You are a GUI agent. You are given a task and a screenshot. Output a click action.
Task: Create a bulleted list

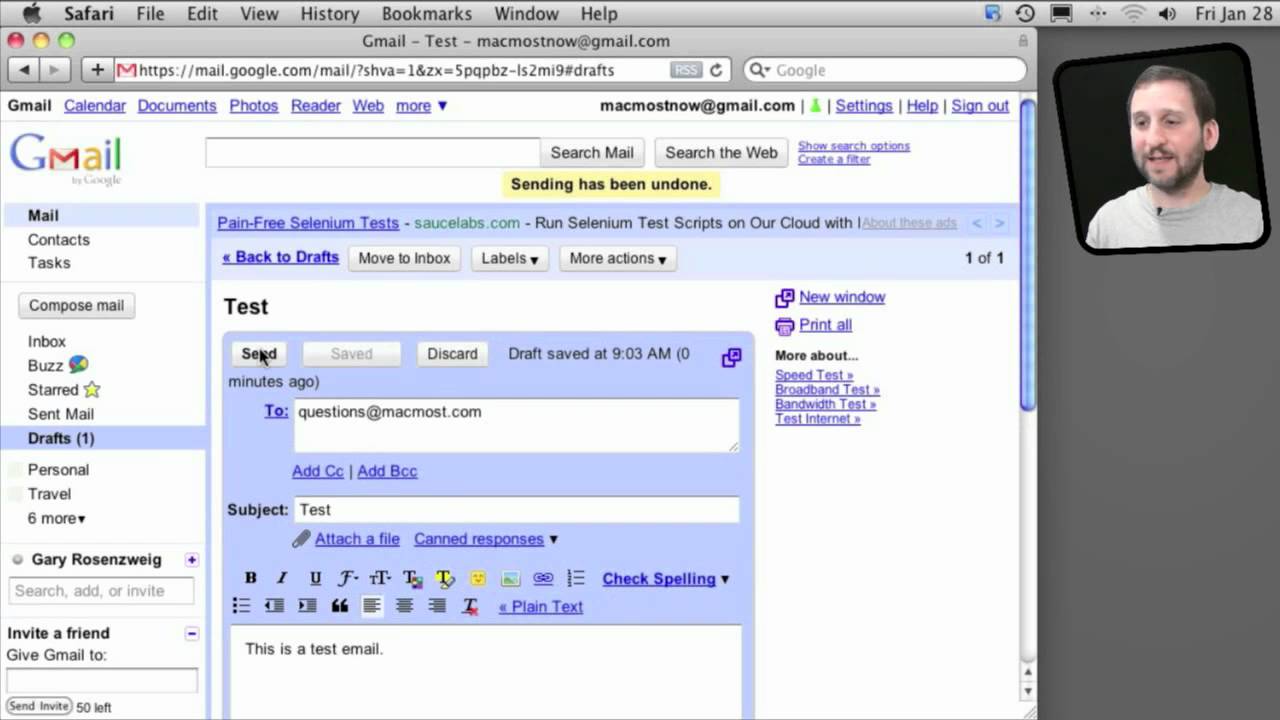tap(241, 605)
